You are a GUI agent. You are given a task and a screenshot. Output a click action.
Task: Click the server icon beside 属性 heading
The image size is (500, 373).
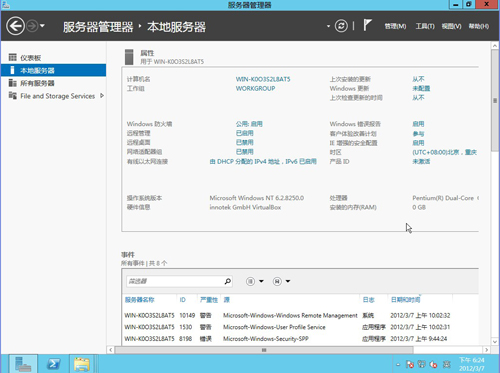(x=129, y=57)
